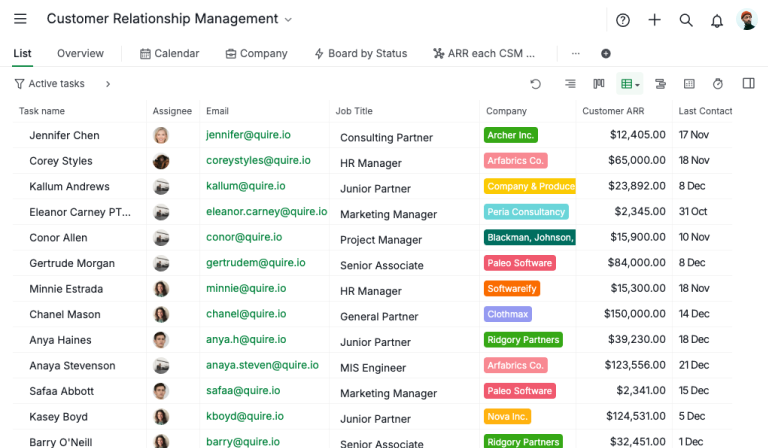768x448 pixels.
Task: Select the Jennifer Chen task row name
Action: pyautogui.click(x=64, y=135)
